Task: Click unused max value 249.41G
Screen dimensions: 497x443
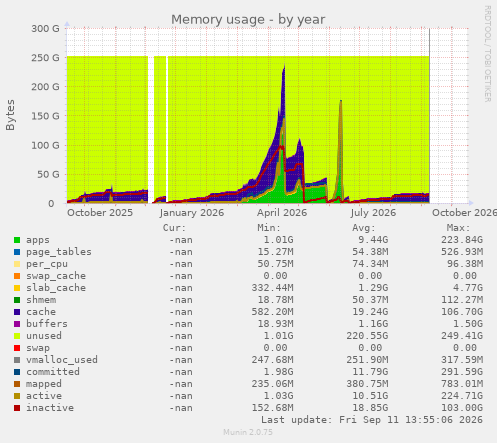Action: click(462, 336)
